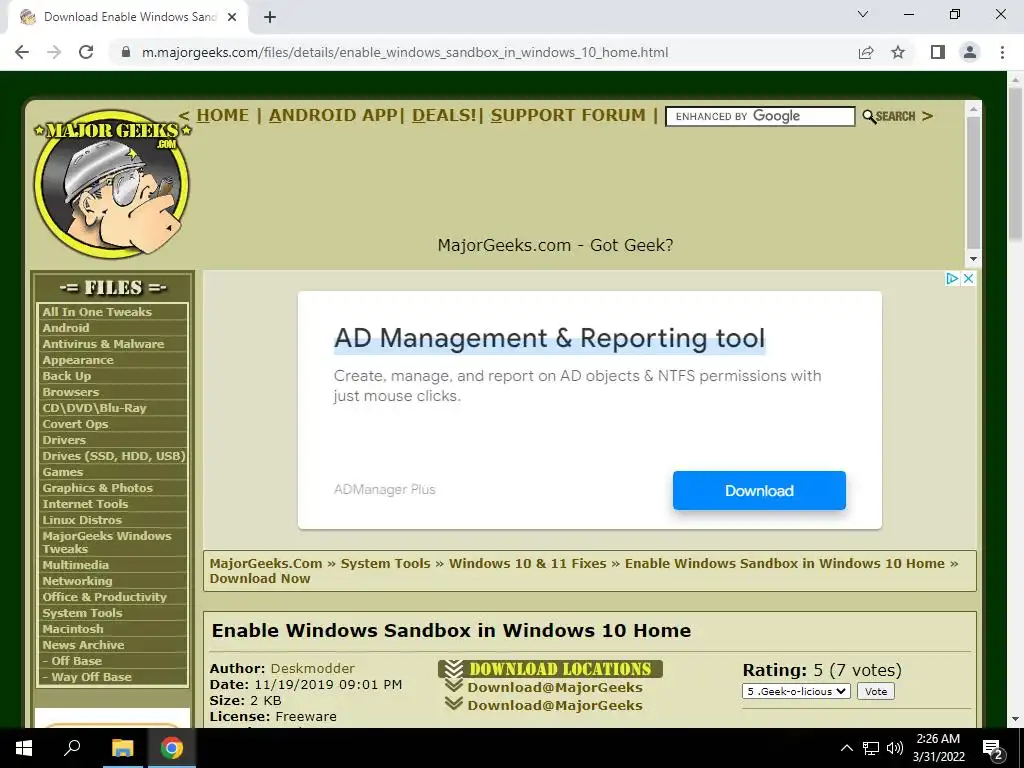Click MajorGeeks.Com breadcrumb link
The width and height of the screenshot is (1024, 768).
click(x=266, y=563)
